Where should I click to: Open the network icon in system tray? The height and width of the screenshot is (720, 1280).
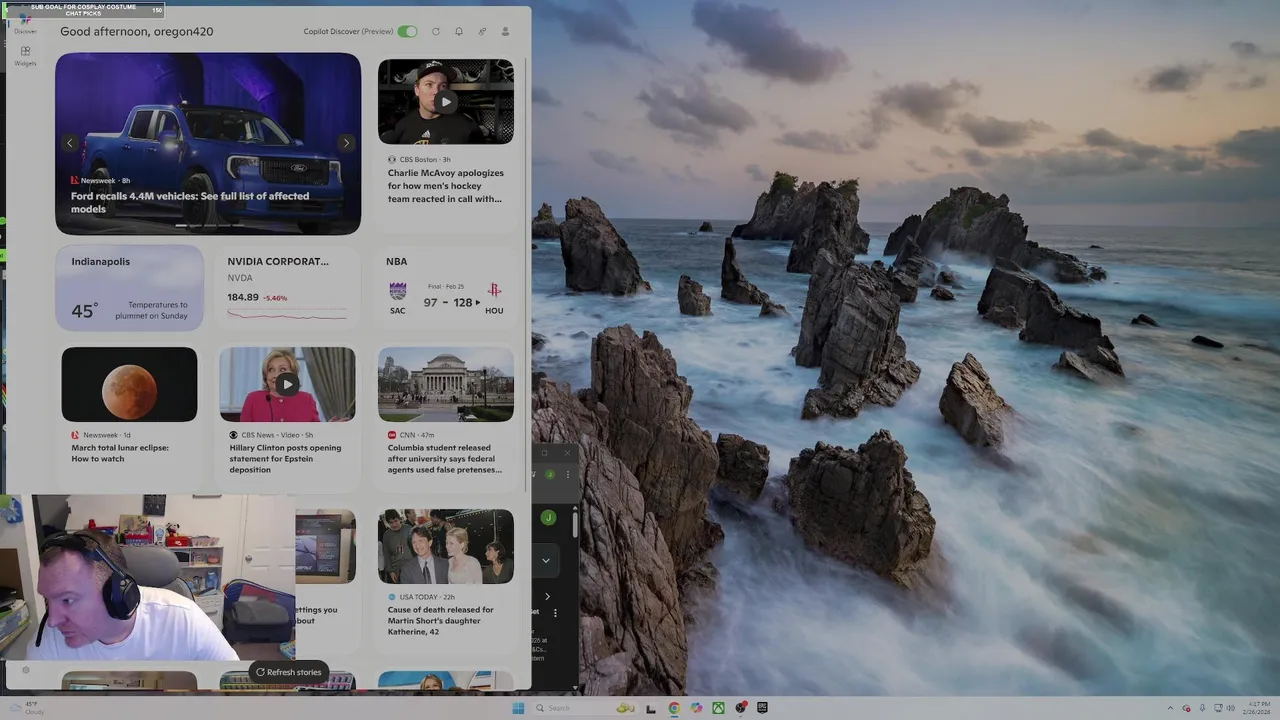click(x=1216, y=708)
